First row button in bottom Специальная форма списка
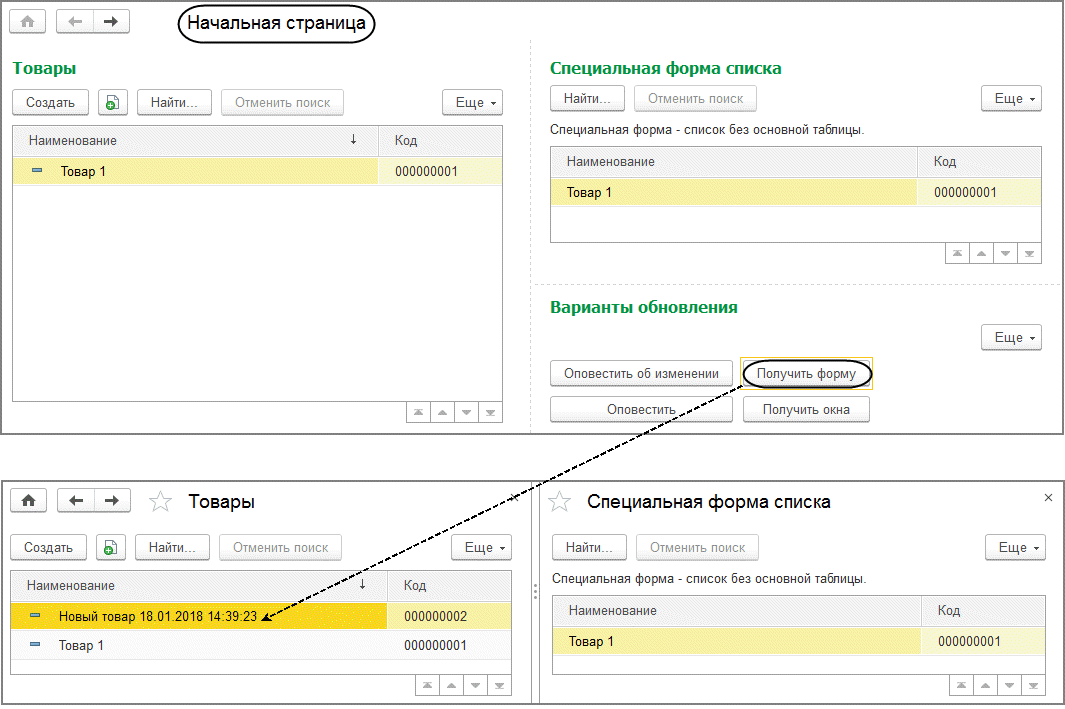The height and width of the screenshot is (709, 1065). point(961,685)
